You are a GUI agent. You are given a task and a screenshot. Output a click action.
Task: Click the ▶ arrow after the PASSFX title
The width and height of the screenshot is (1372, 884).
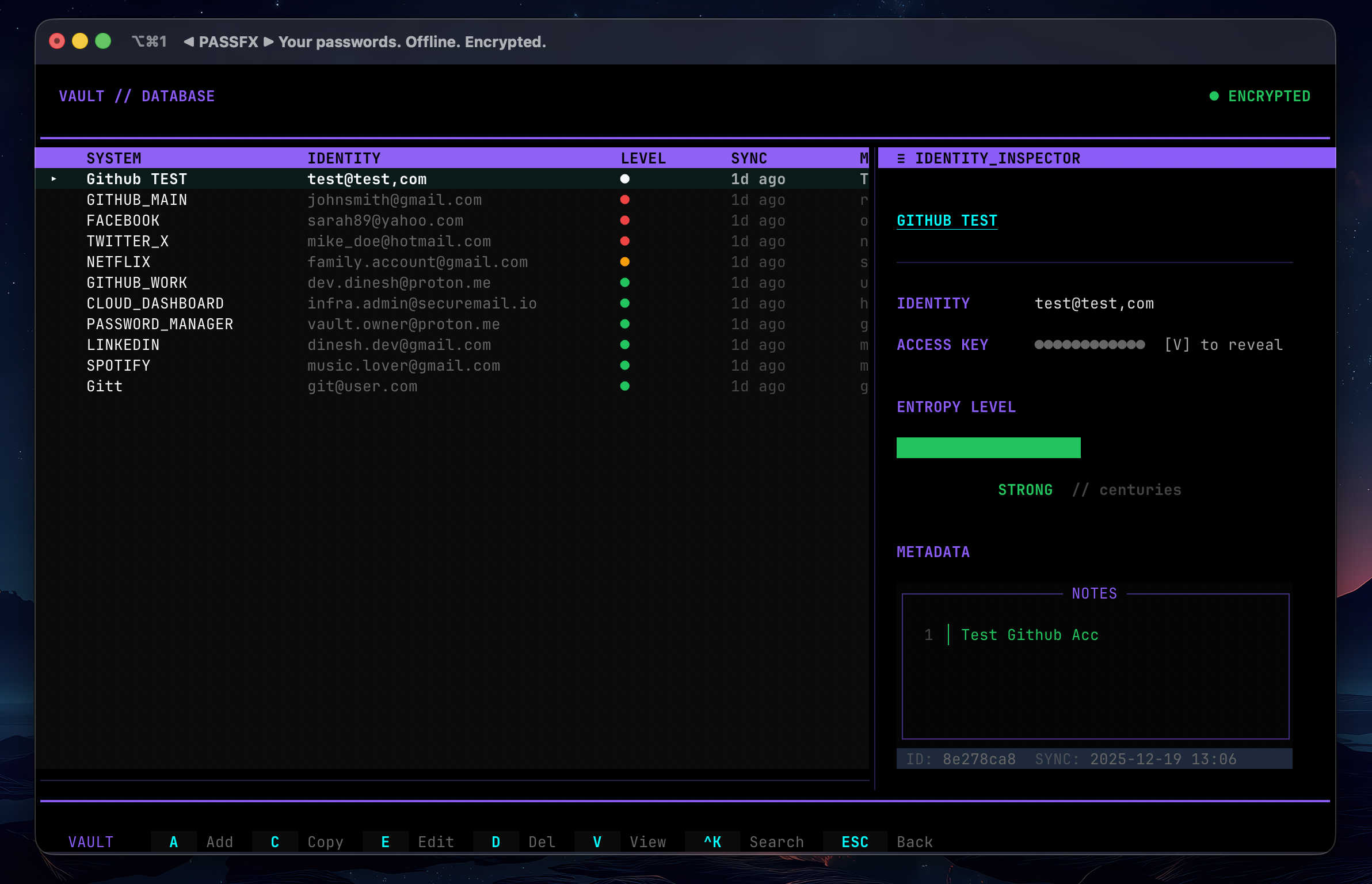(x=268, y=41)
